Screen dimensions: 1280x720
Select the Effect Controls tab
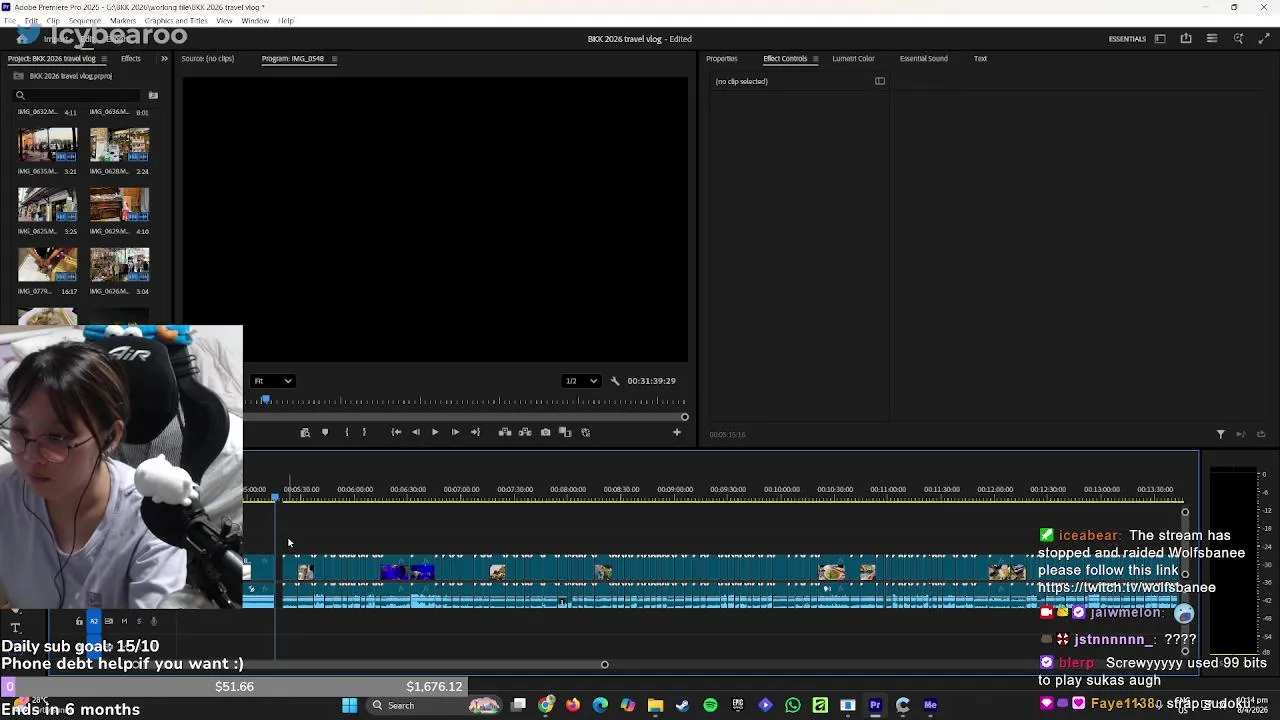click(x=785, y=59)
